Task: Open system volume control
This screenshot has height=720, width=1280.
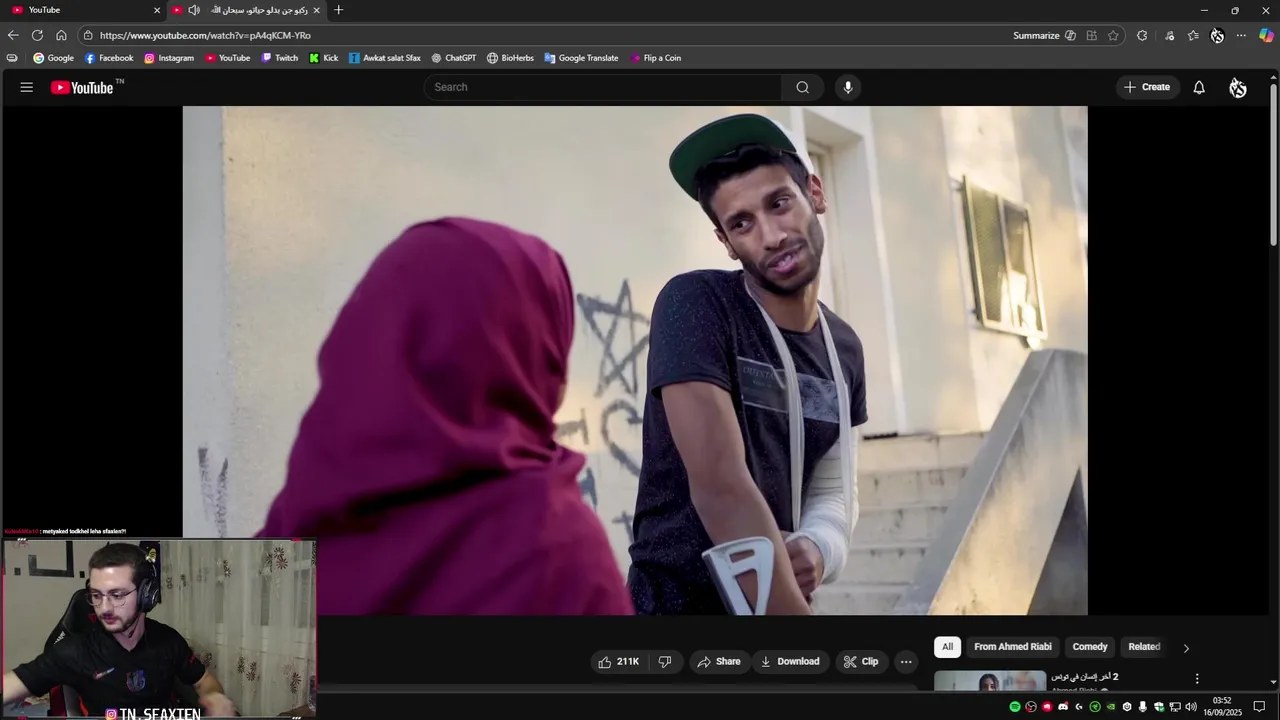Action: (1191, 707)
